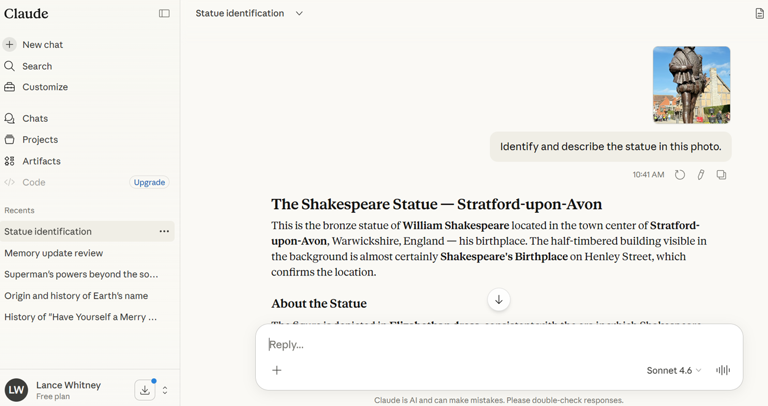The width and height of the screenshot is (768, 406).
Task: Open the attachment plus menu in reply box
Action: point(277,370)
